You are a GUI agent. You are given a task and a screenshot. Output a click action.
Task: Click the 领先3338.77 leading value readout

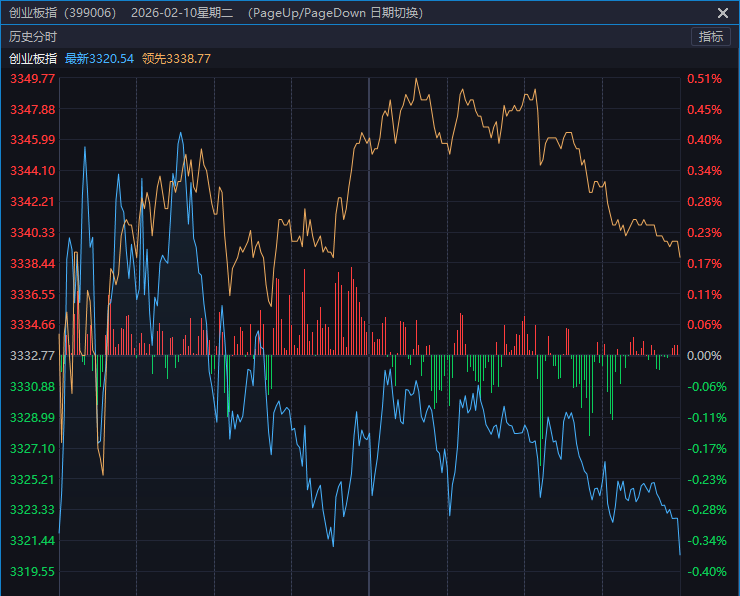point(176,59)
